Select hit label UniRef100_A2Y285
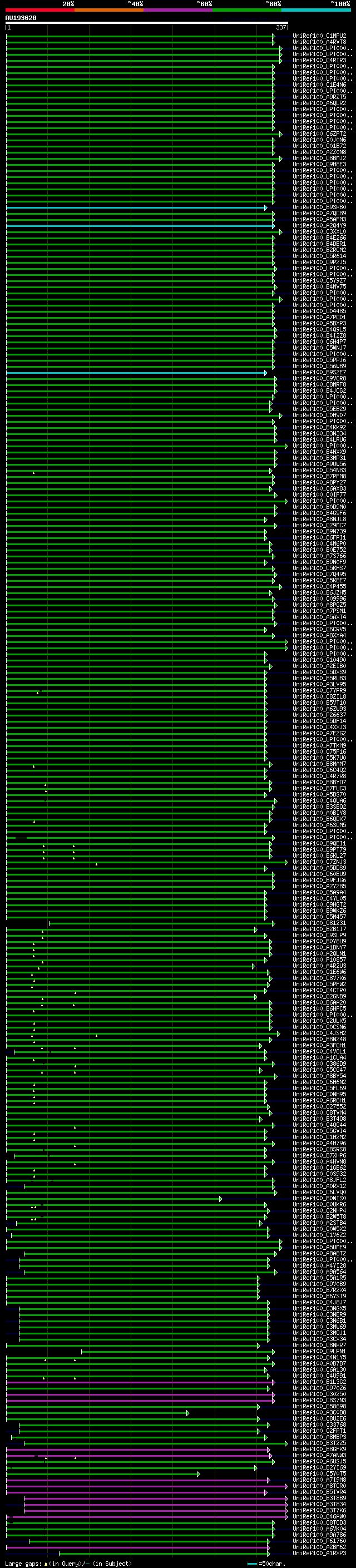The image size is (356, 1568). [319, 886]
